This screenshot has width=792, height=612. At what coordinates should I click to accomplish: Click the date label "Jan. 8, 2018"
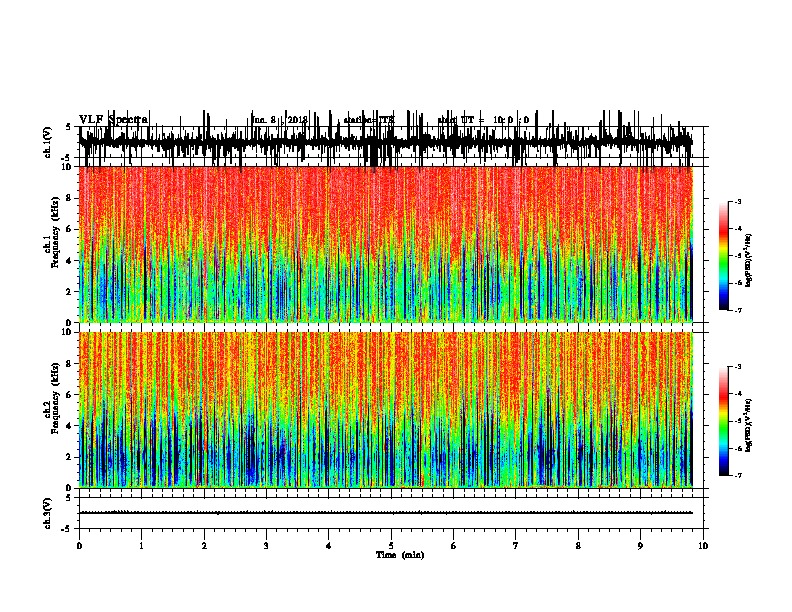click(x=280, y=120)
